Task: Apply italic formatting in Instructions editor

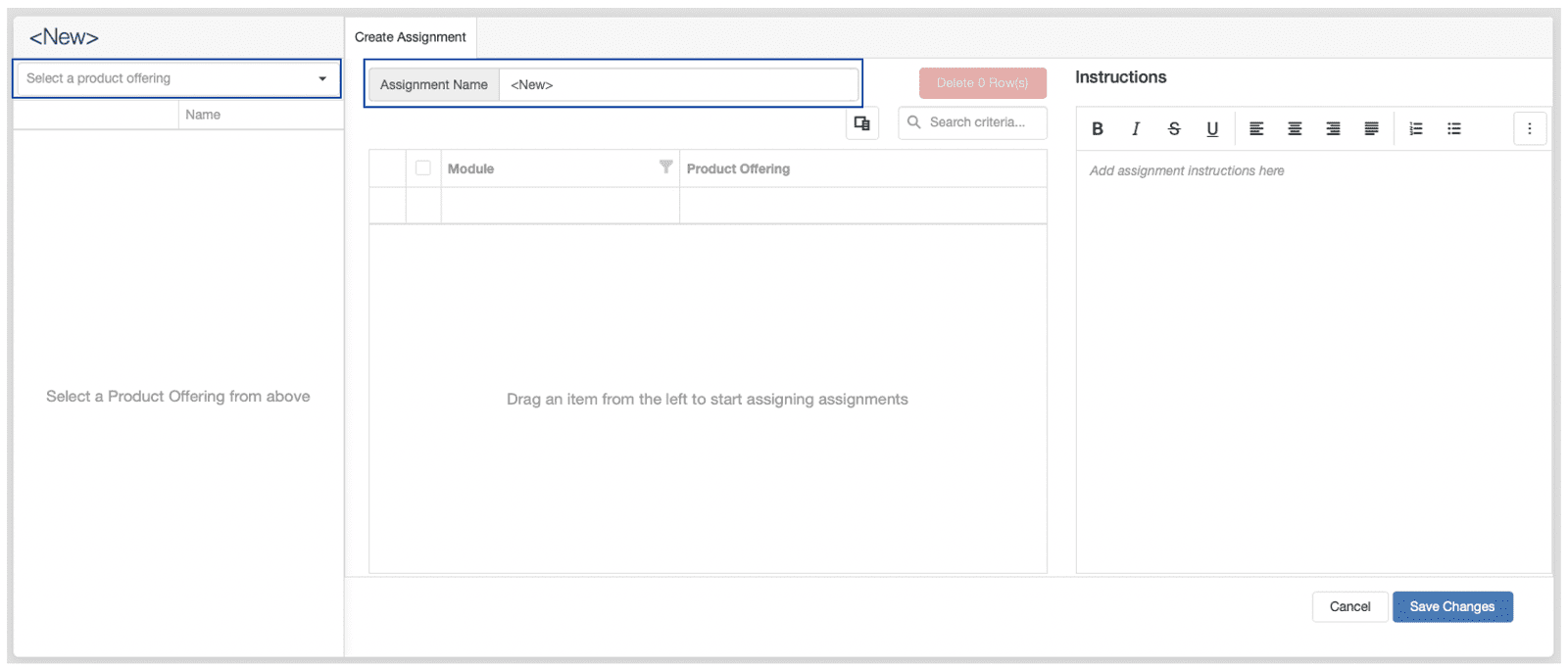Action: pyautogui.click(x=1136, y=128)
